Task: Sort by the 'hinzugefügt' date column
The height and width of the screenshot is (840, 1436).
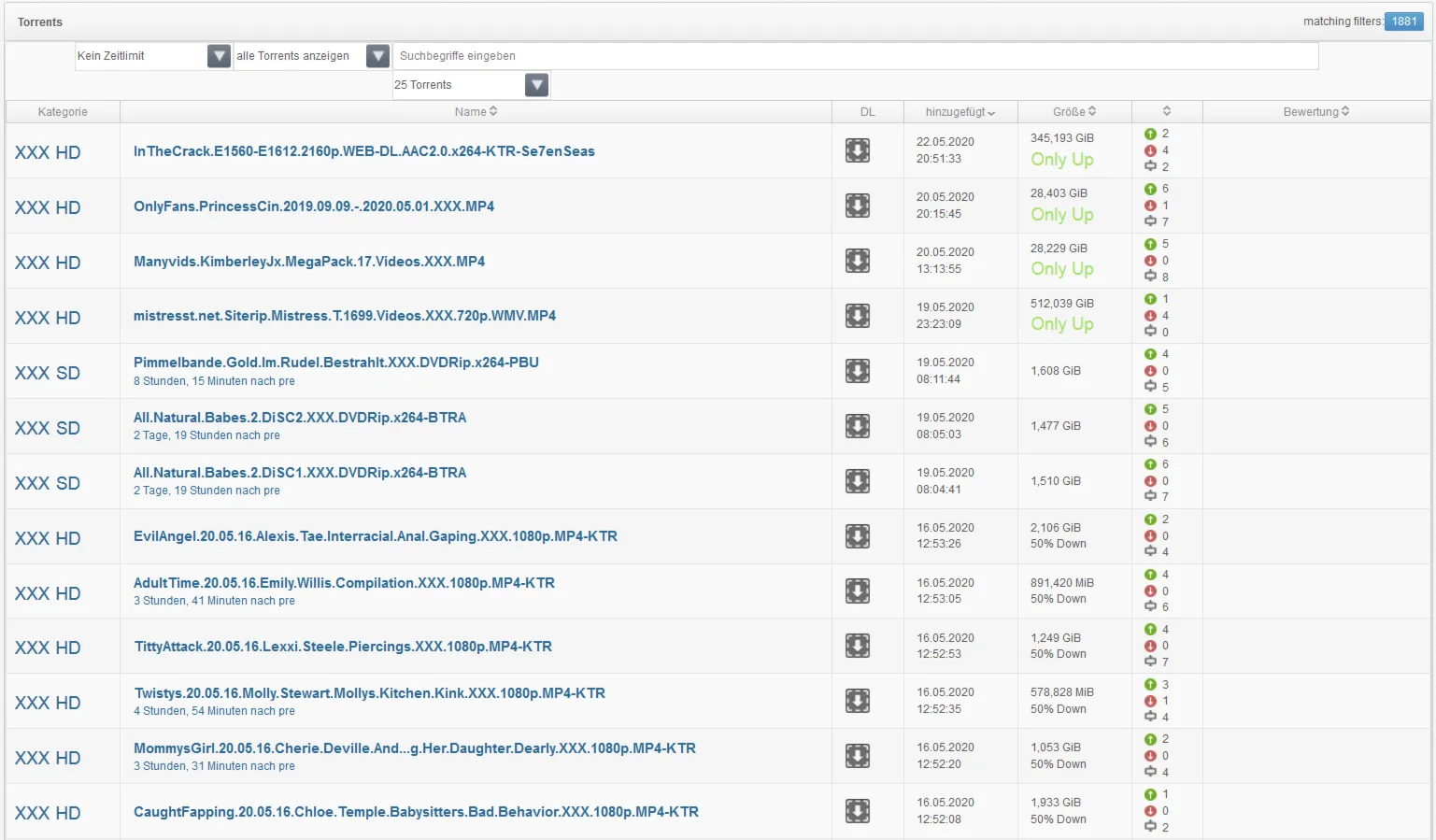Action: (960, 112)
